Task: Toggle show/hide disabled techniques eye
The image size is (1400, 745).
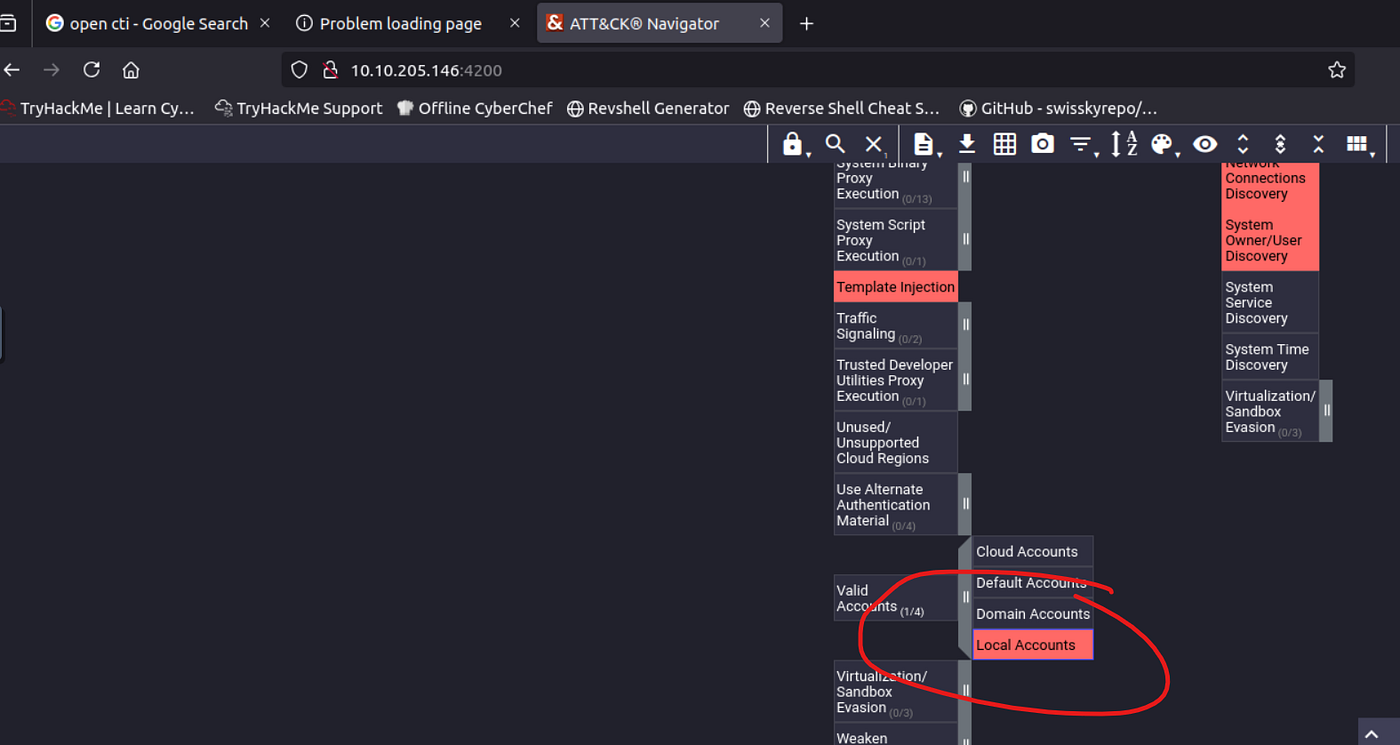Action: point(1205,145)
